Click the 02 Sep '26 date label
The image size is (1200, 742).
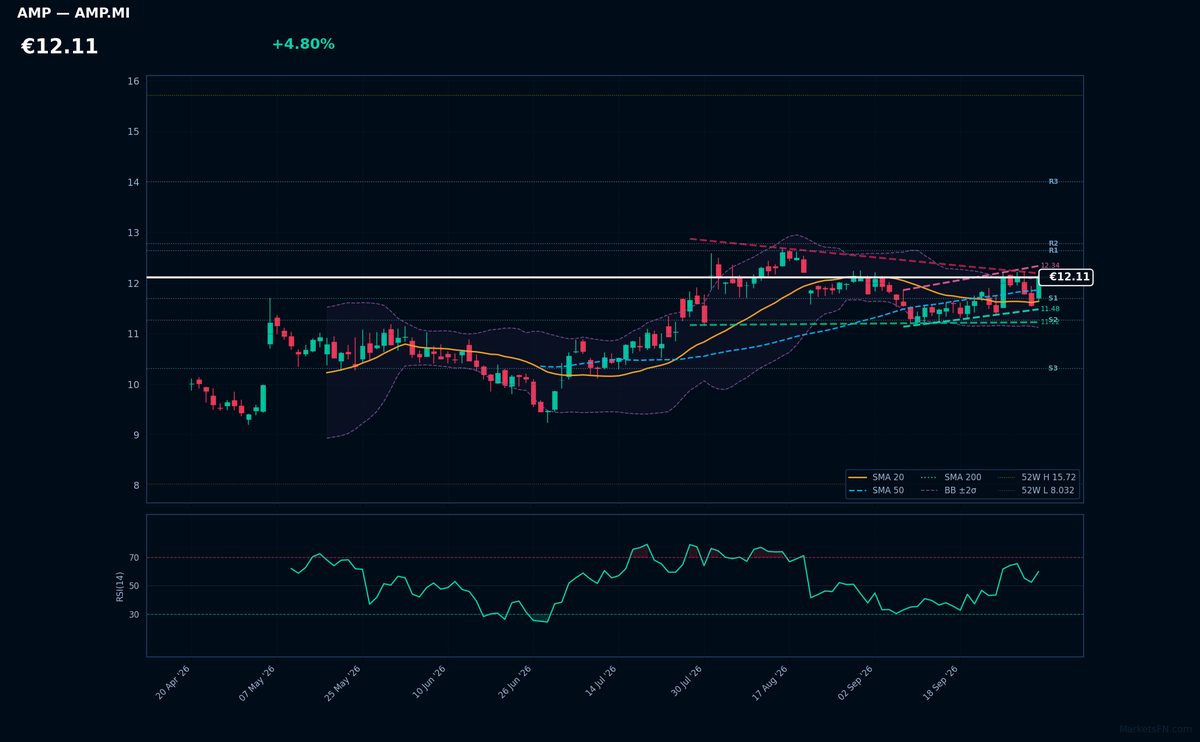[x=857, y=682]
